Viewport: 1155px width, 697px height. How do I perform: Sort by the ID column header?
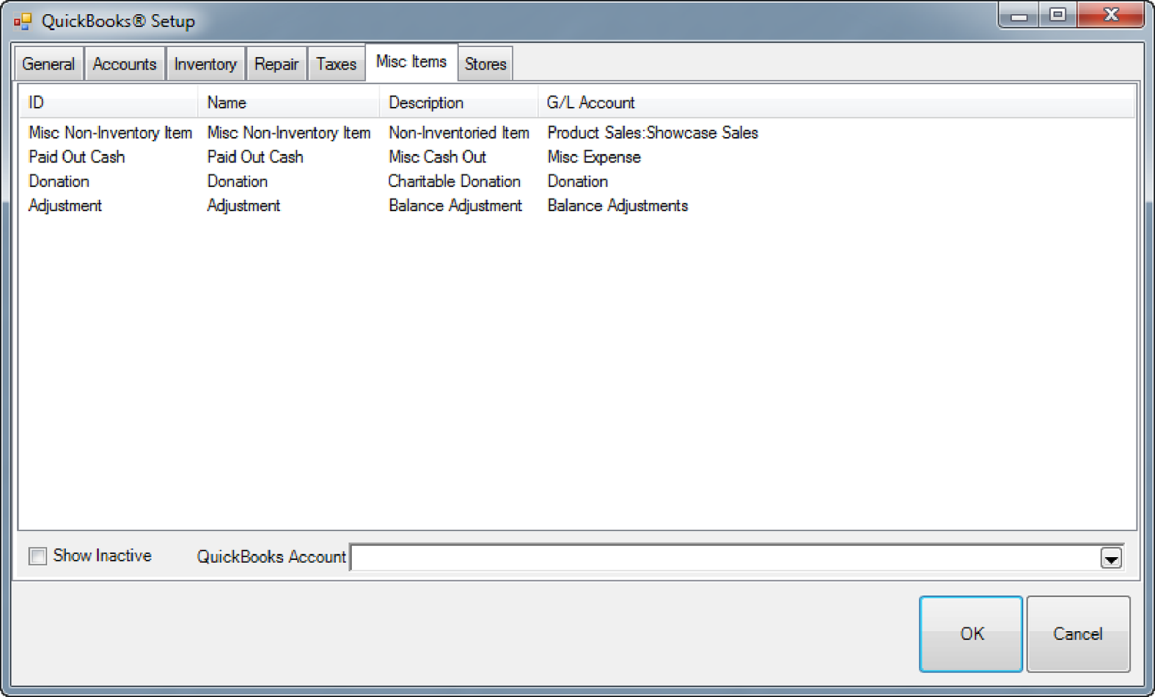point(107,102)
